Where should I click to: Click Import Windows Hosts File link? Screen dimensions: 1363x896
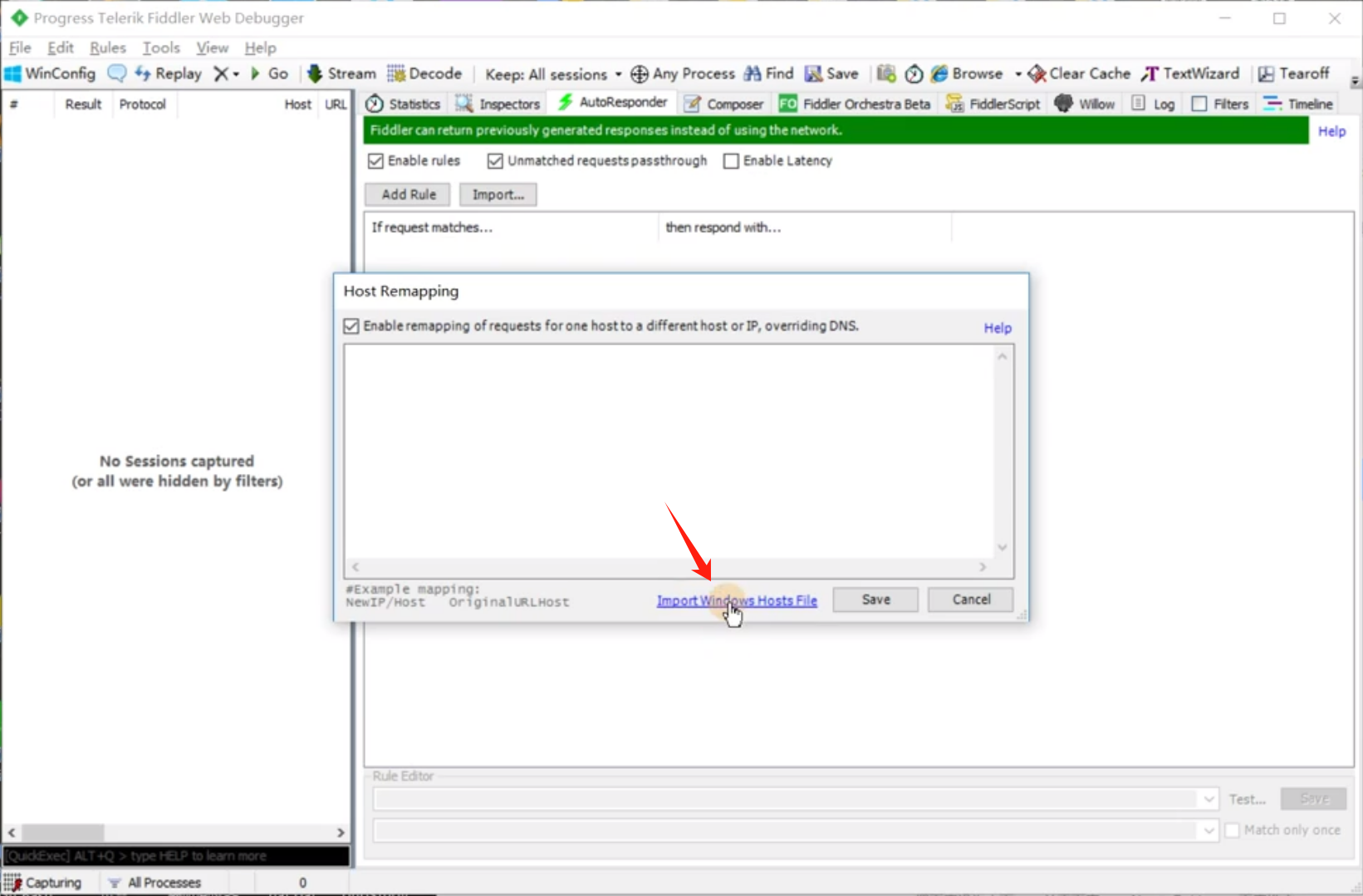pyautogui.click(x=737, y=600)
